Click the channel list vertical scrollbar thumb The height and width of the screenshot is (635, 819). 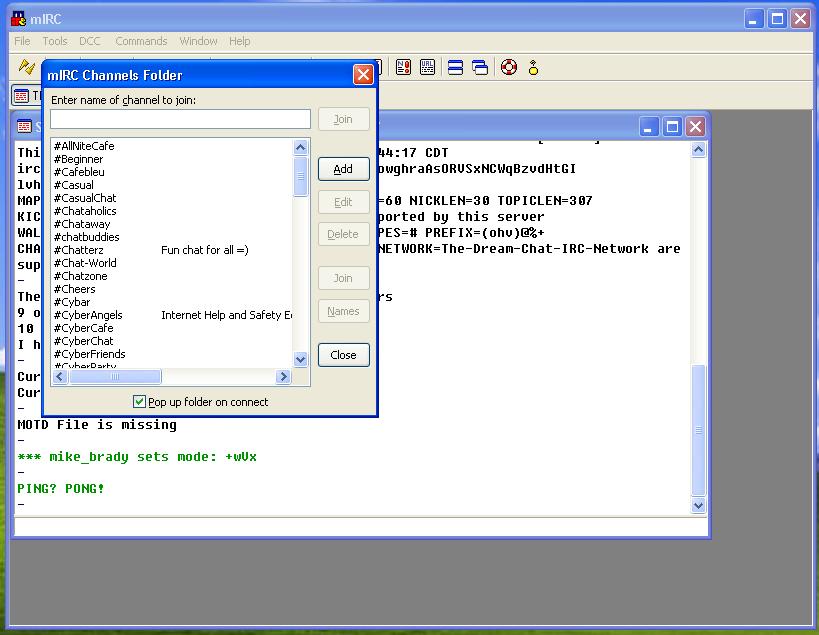300,177
